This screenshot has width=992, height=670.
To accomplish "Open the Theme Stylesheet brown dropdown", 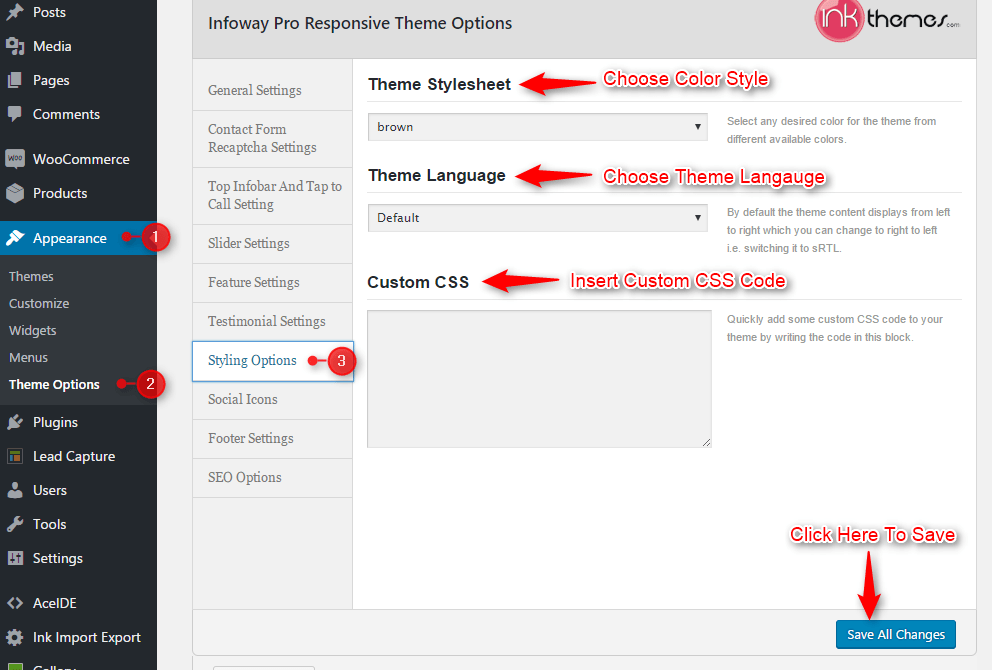I will (537, 127).
